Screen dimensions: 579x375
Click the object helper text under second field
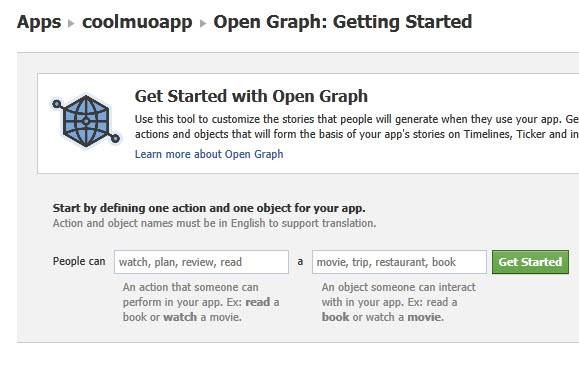pyautogui.click(x=398, y=302)
